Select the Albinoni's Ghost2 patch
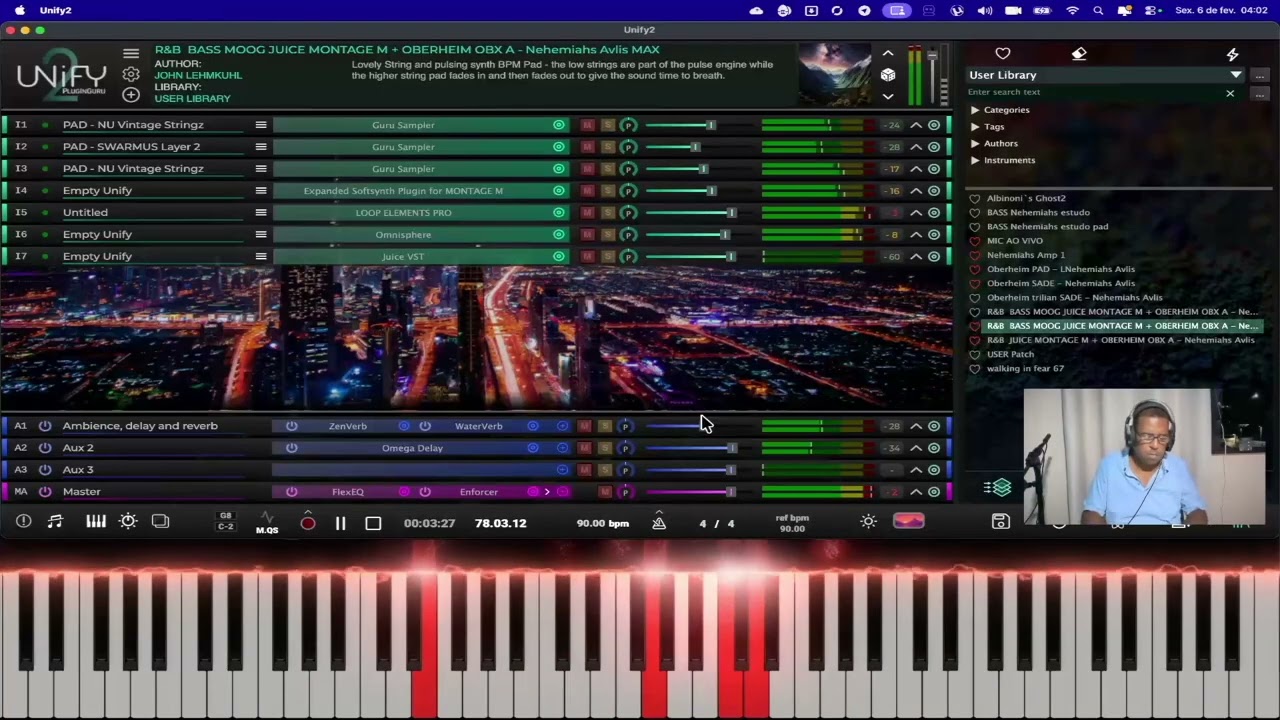This screenshot has width=1280, height=720. 1026,199
